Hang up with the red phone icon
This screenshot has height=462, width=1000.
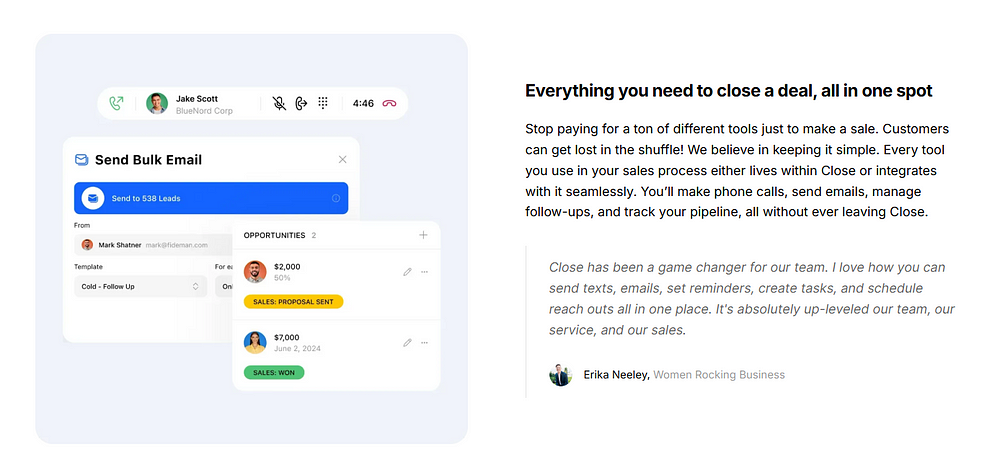point(389,103)
